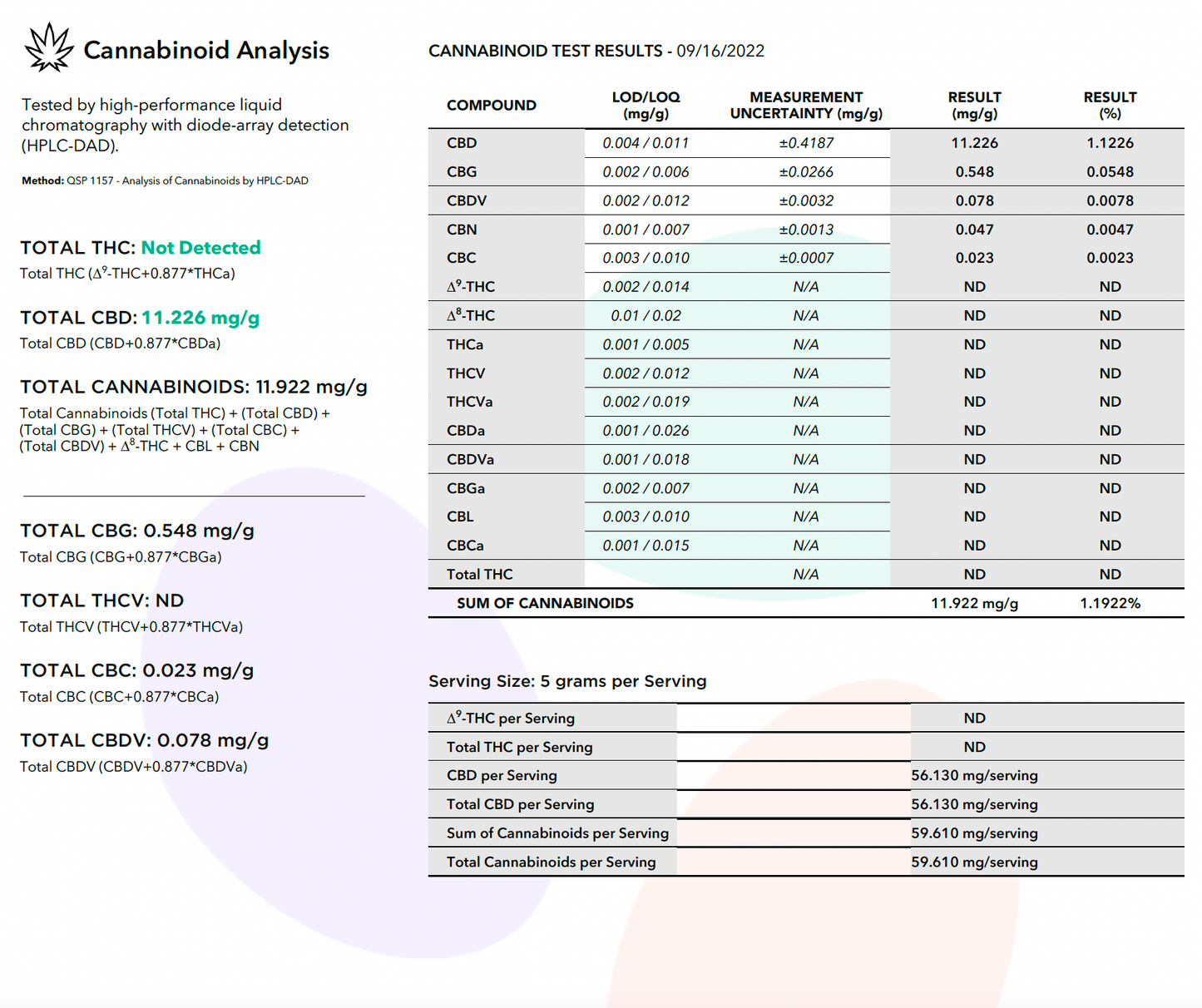1202x1008 pixels.
Task: Click the sum percent value 1.1922%
Action: (1110, 603)
